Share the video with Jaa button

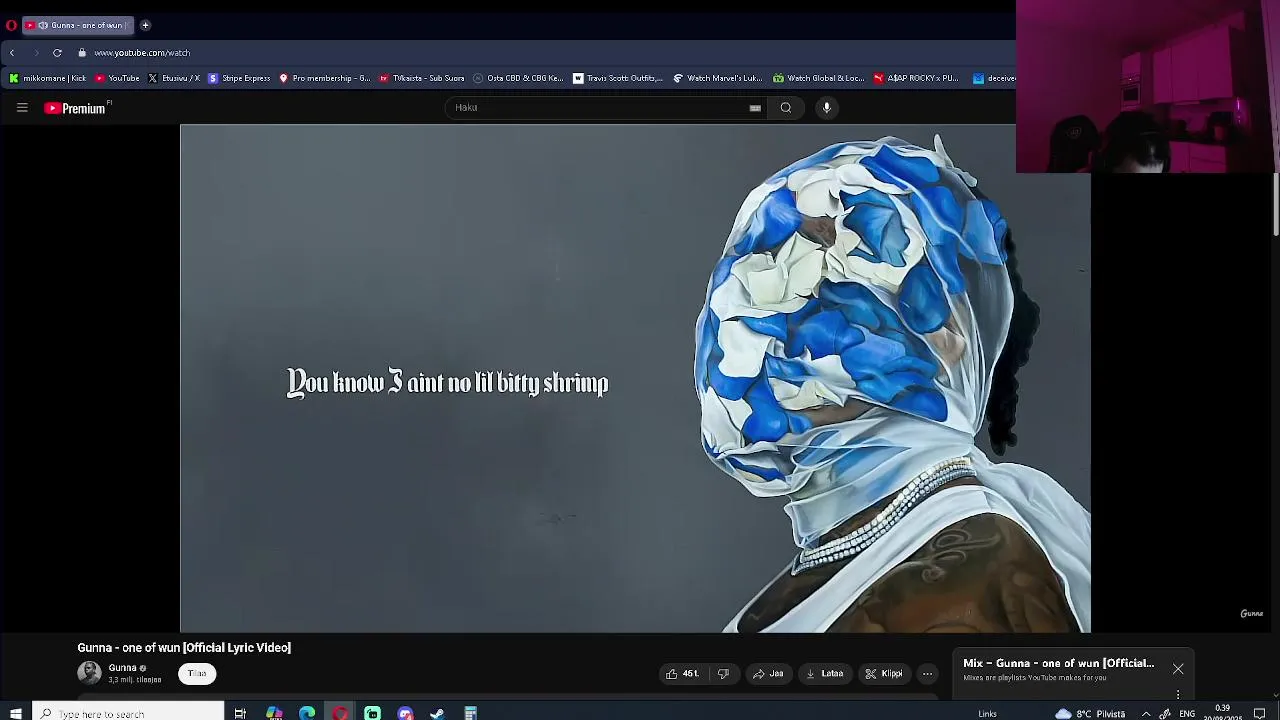[768, 674]
